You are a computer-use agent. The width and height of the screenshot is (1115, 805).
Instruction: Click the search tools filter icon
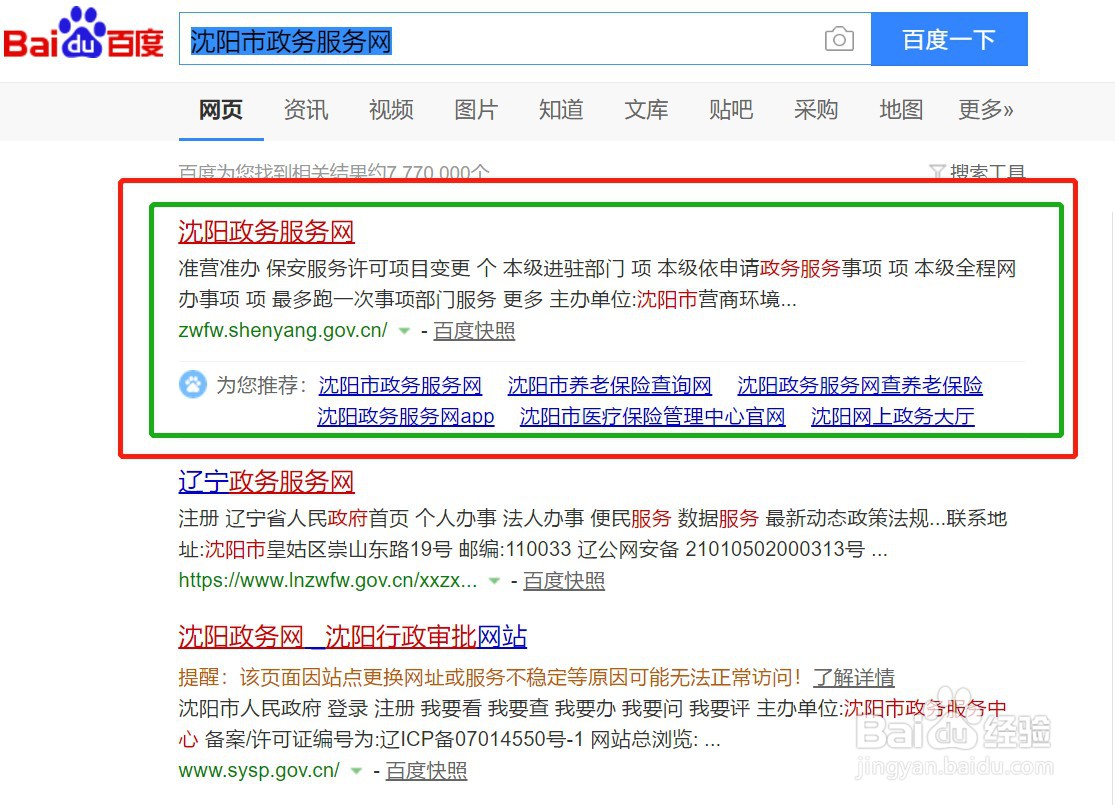[x=937, y=172]
